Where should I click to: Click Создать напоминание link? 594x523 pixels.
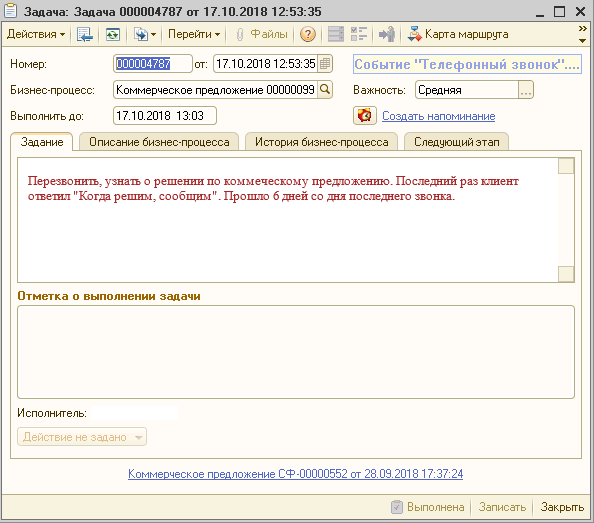(x=438, y=116)
